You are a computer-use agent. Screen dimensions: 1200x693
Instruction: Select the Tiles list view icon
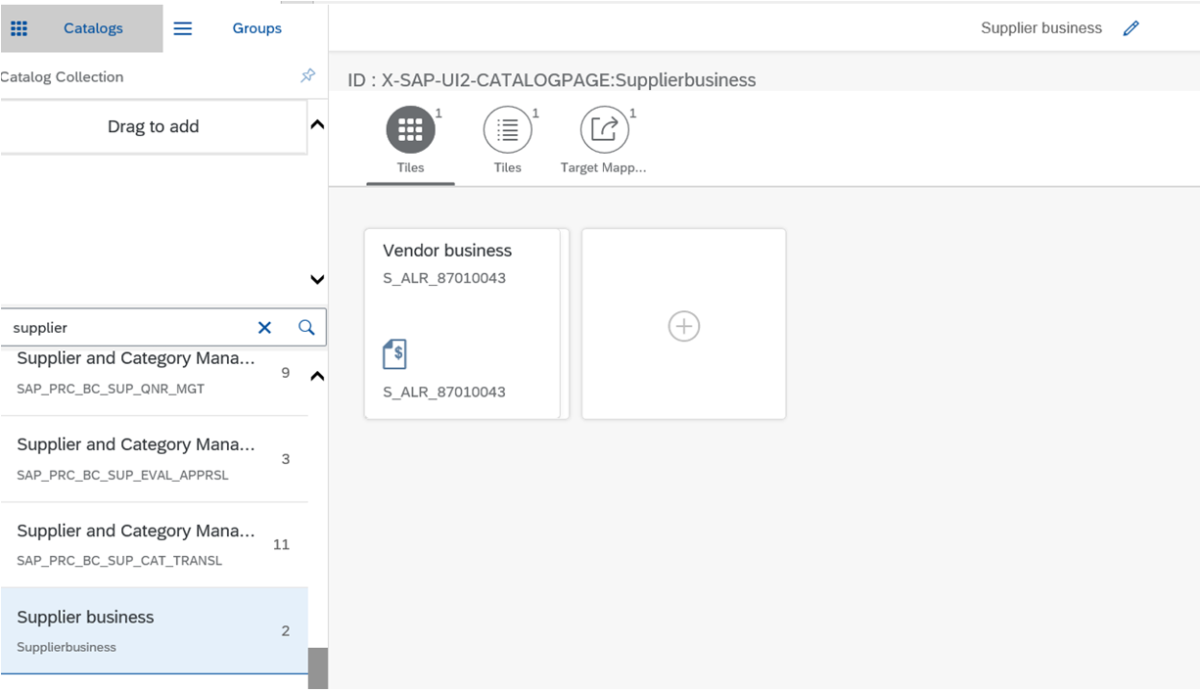pos(507,131)
